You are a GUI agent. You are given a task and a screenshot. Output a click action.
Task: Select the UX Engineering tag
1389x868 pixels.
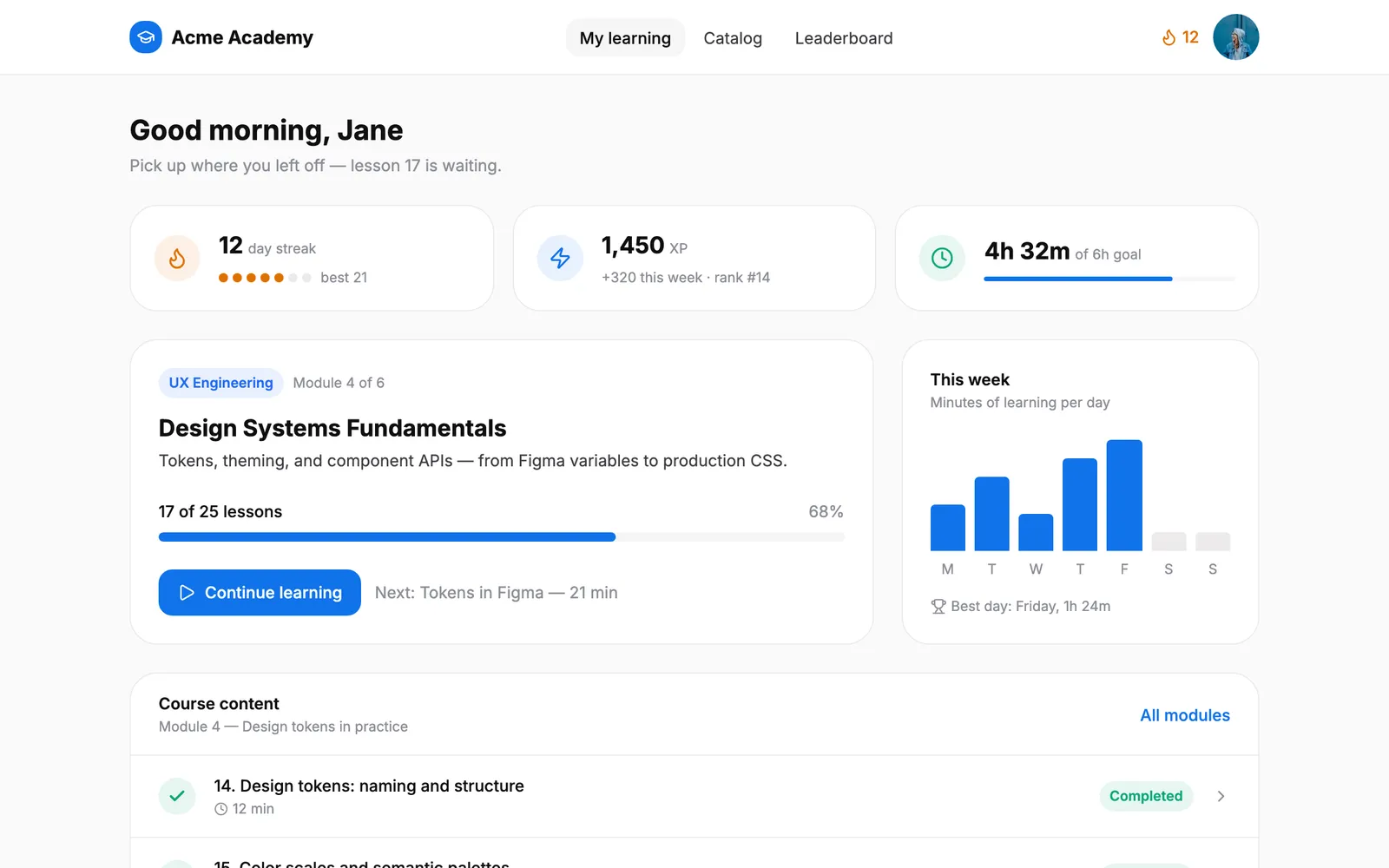pyautogui.click(x=221, y=383)
